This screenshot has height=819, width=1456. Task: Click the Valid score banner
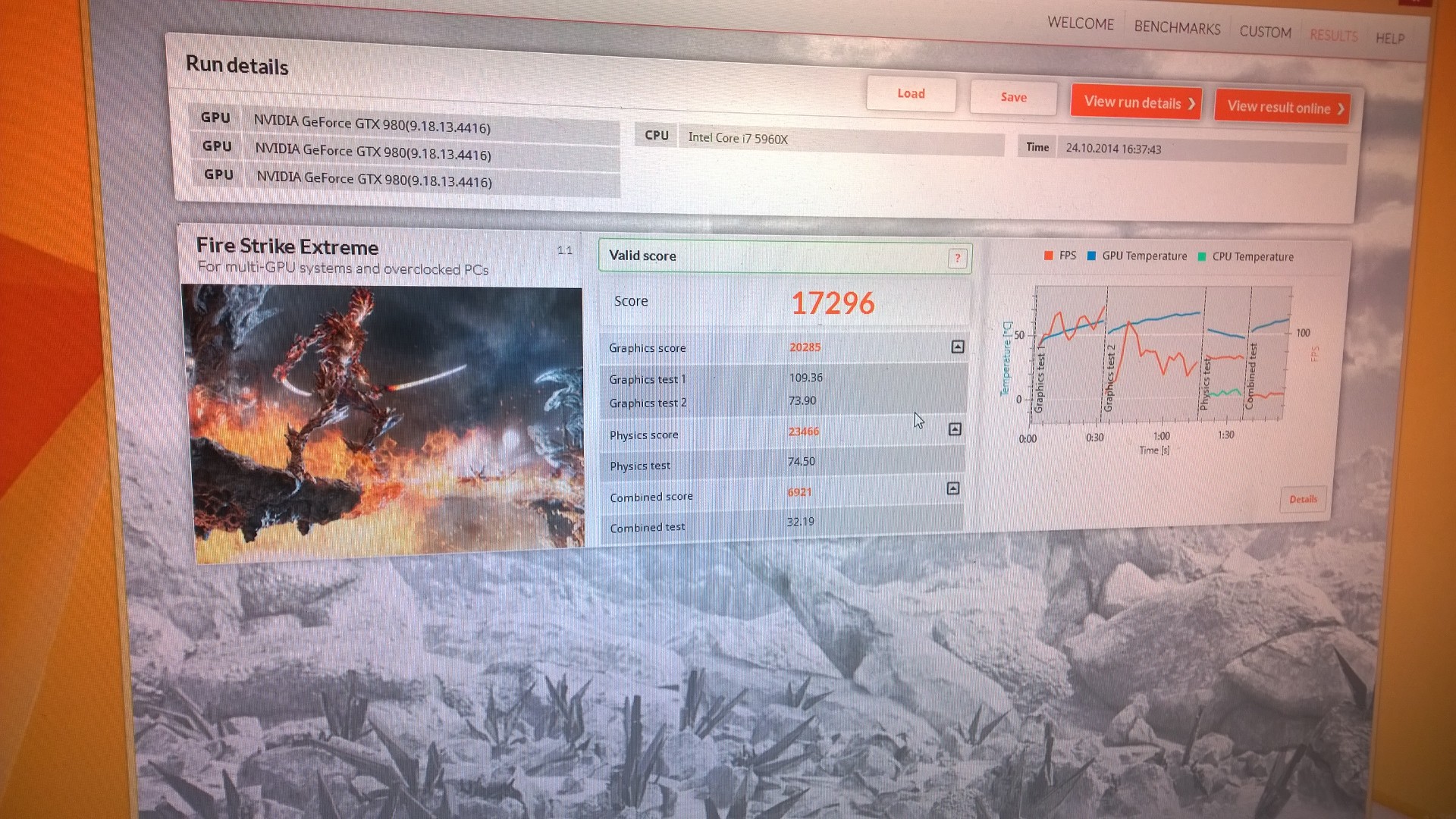(785, 256)
